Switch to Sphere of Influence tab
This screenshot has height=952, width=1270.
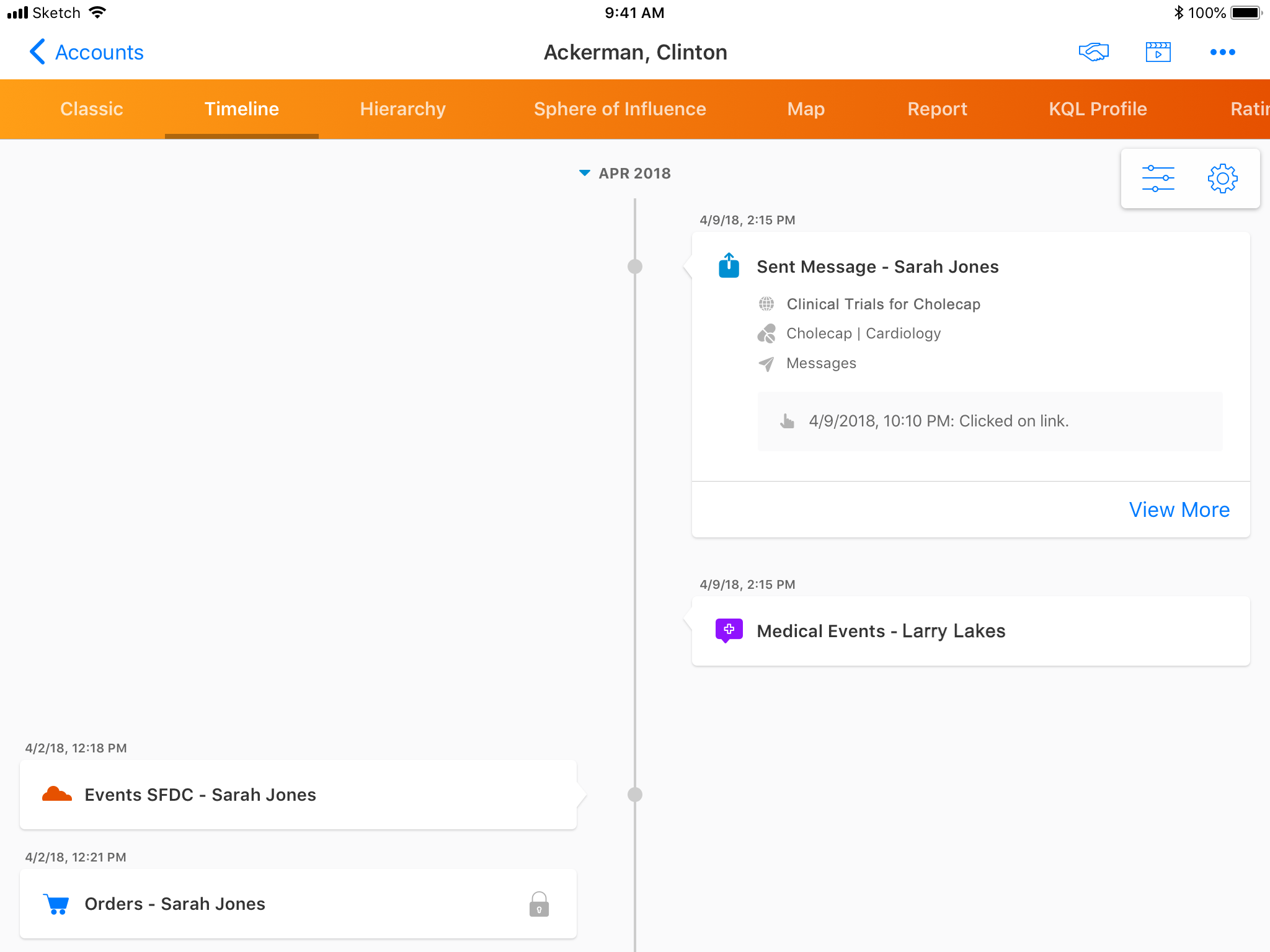point(619,109)
